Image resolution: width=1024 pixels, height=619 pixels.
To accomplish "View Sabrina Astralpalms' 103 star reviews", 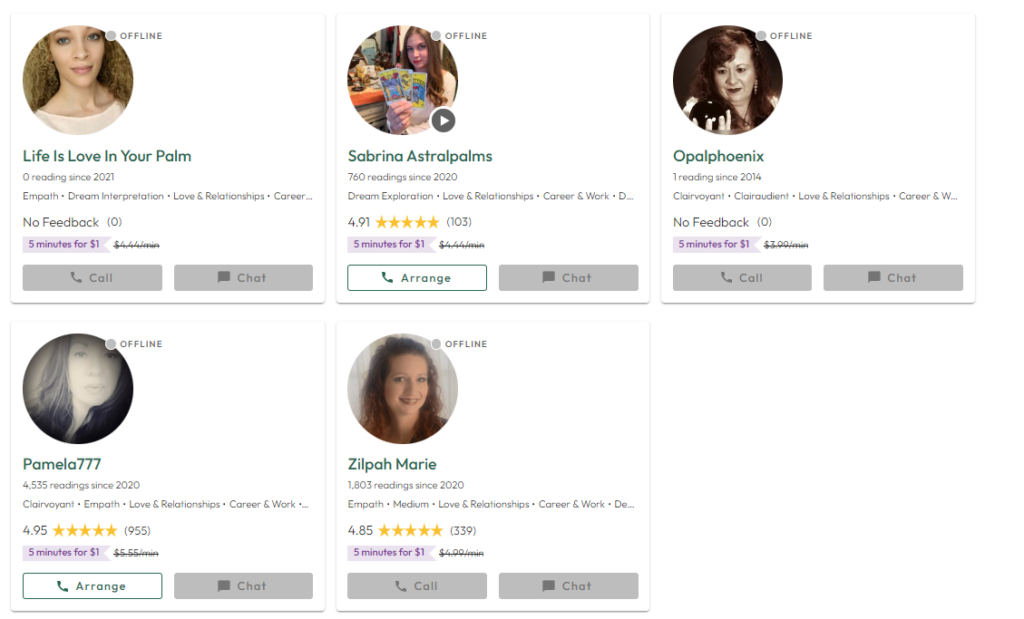I will (407, 222).
